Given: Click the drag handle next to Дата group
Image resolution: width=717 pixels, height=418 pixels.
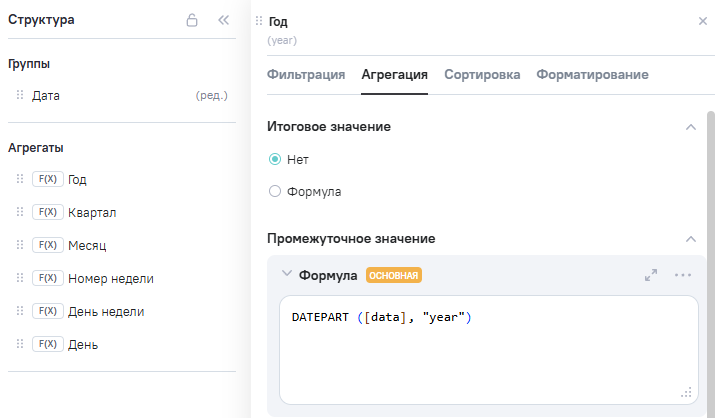Looking at the screenshot, I should (x=20, y=96).
